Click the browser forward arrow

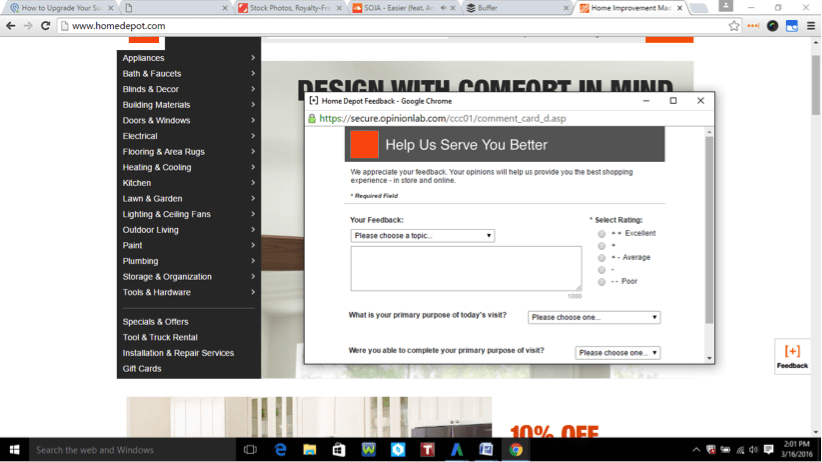point(28,26)
